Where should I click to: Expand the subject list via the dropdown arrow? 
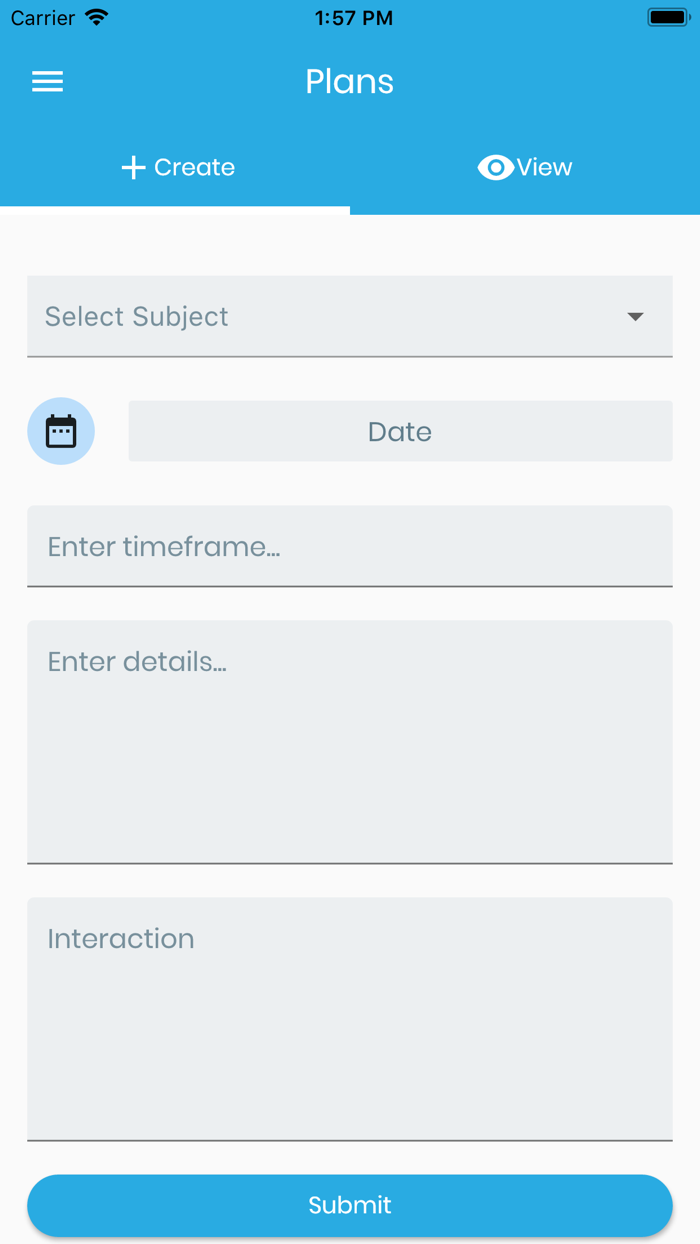[635, 316]
